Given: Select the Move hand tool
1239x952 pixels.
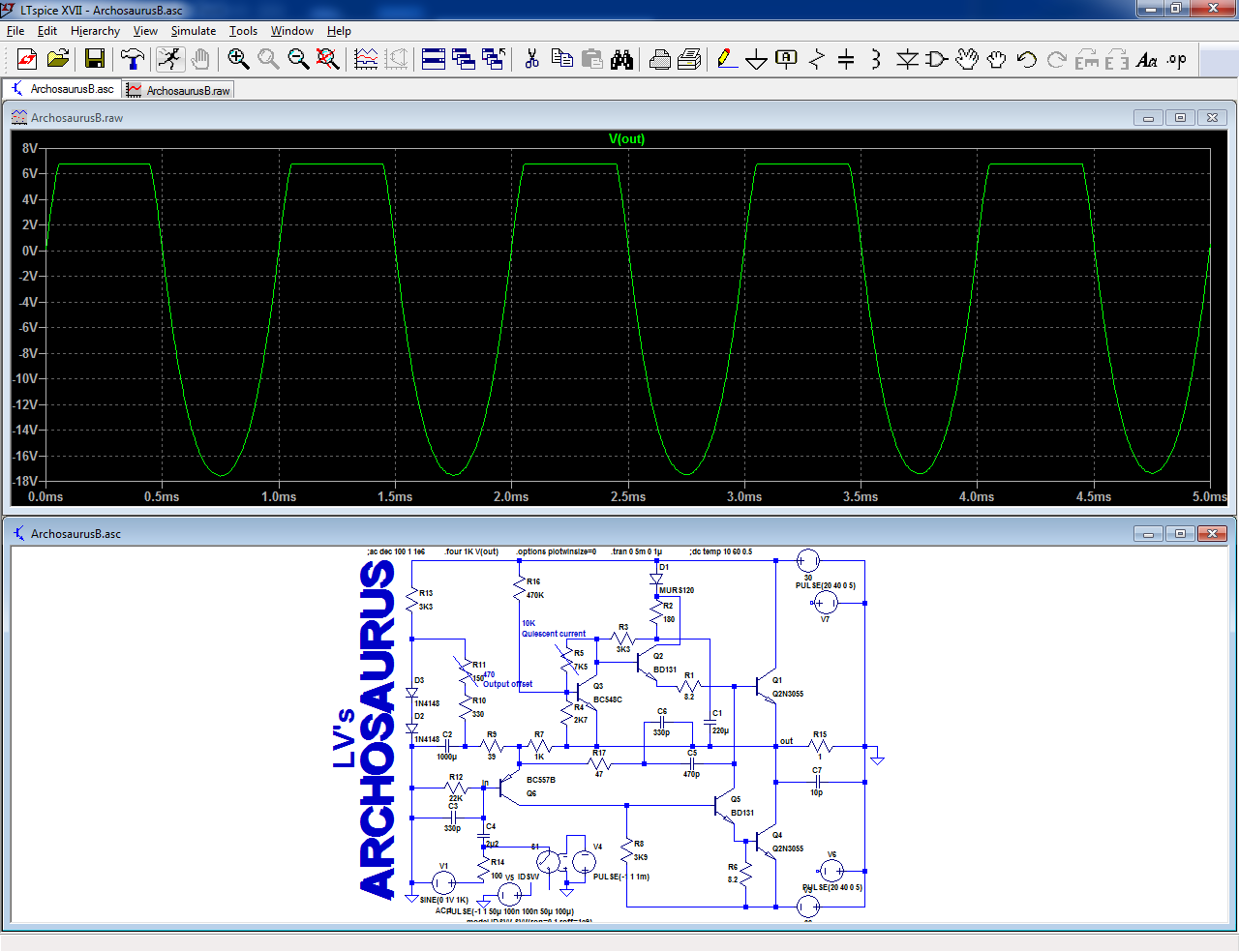Looking at the screenshot, I should [x=967, y=59].
